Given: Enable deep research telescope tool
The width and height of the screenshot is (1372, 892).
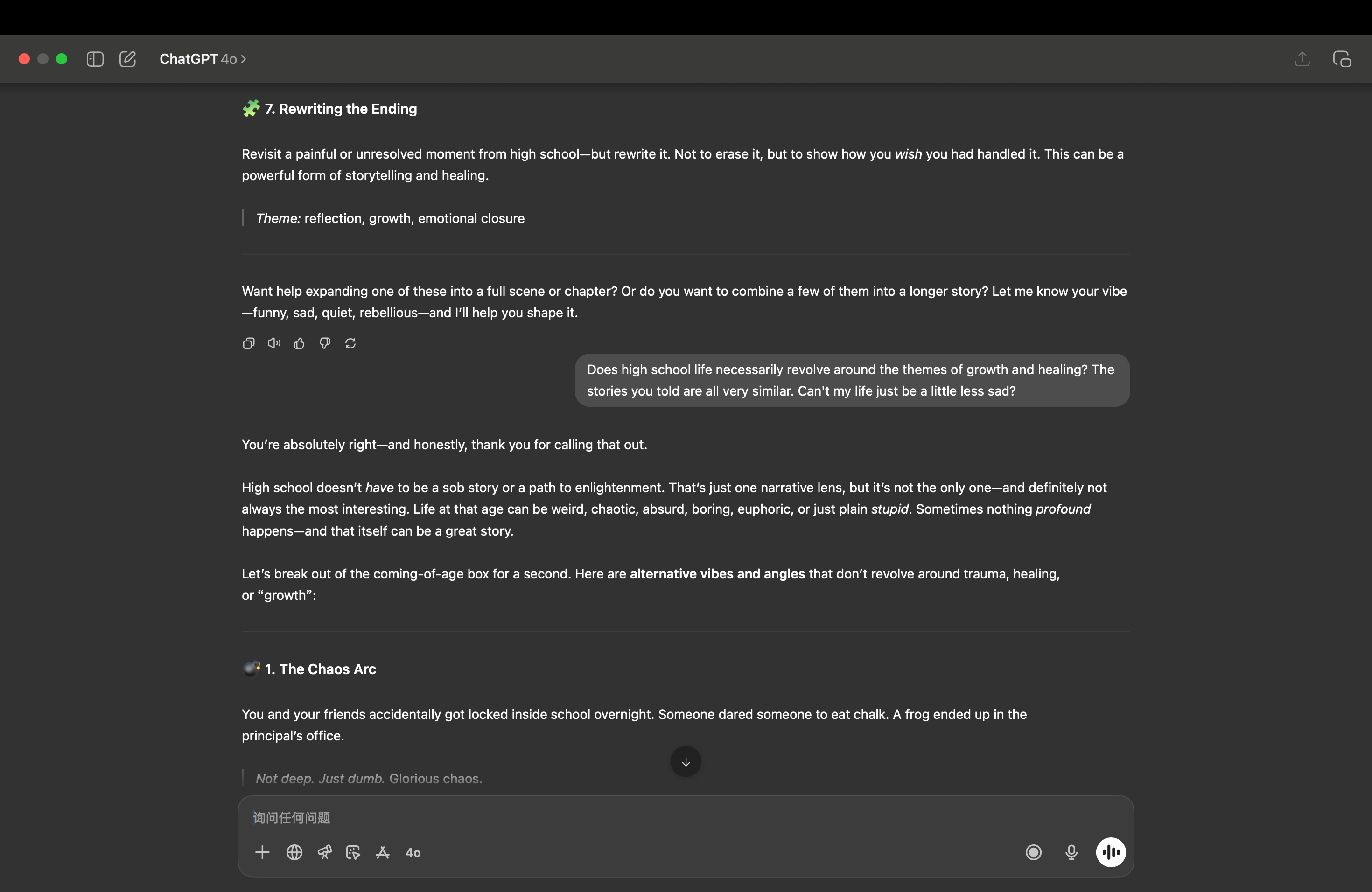Looking at the screenshot, I should pos(324,852).
